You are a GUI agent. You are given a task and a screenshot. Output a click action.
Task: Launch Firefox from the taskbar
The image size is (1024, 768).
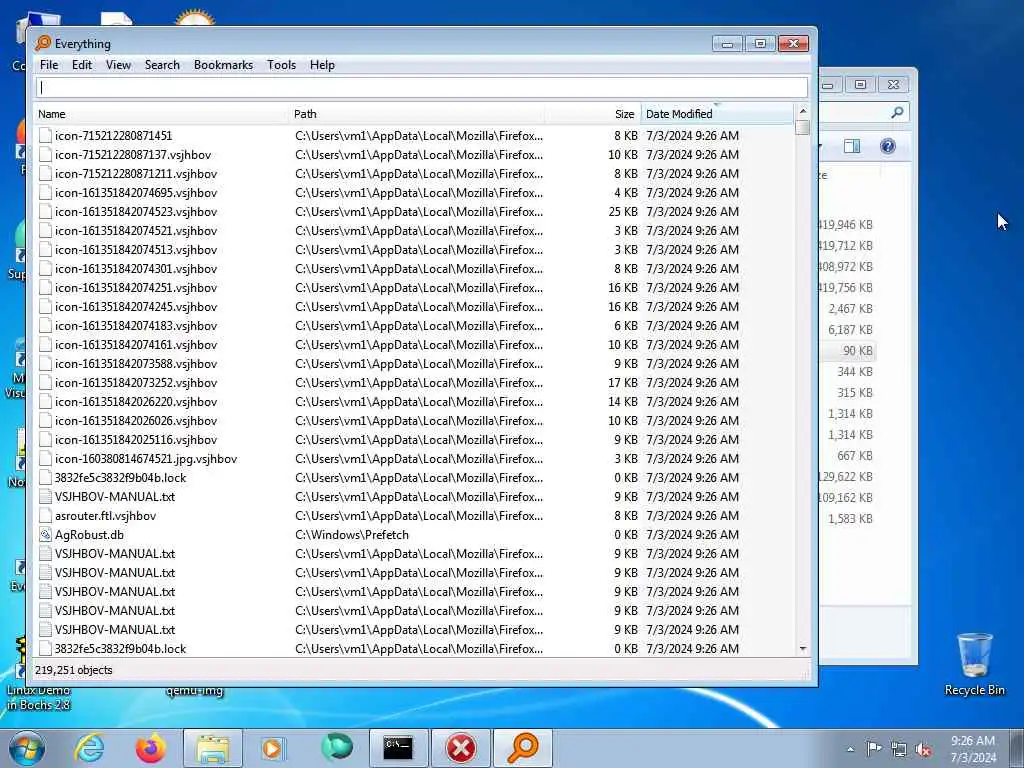click(x=150, y=748)
